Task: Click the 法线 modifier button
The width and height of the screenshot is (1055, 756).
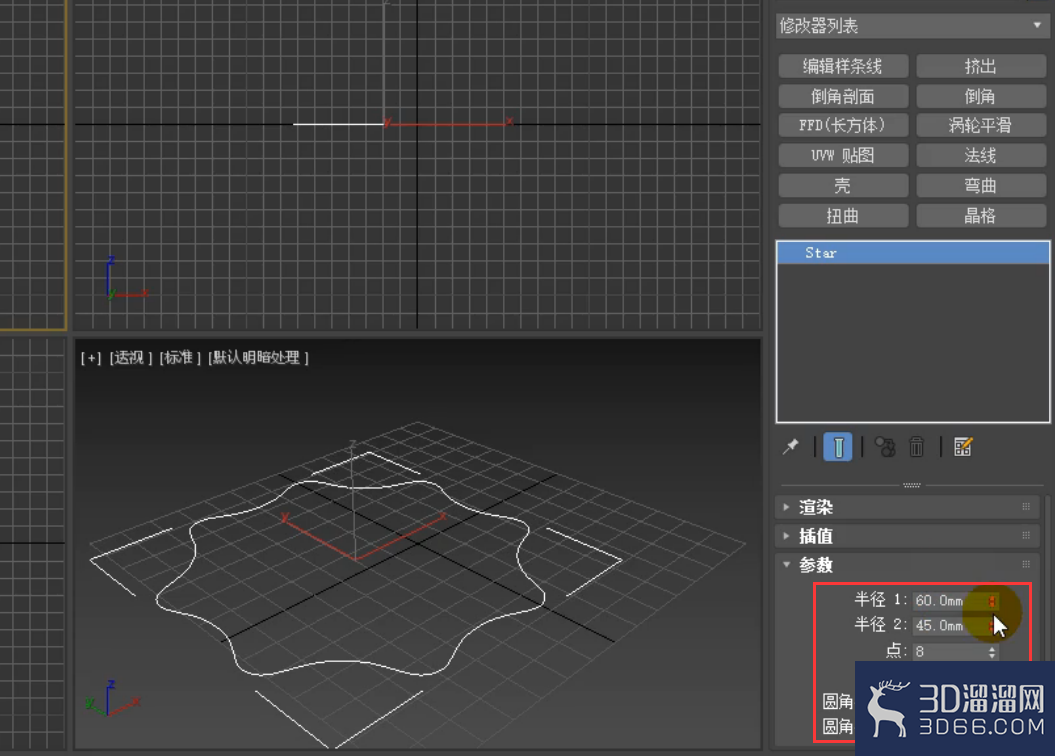Action: click(980, 155)
